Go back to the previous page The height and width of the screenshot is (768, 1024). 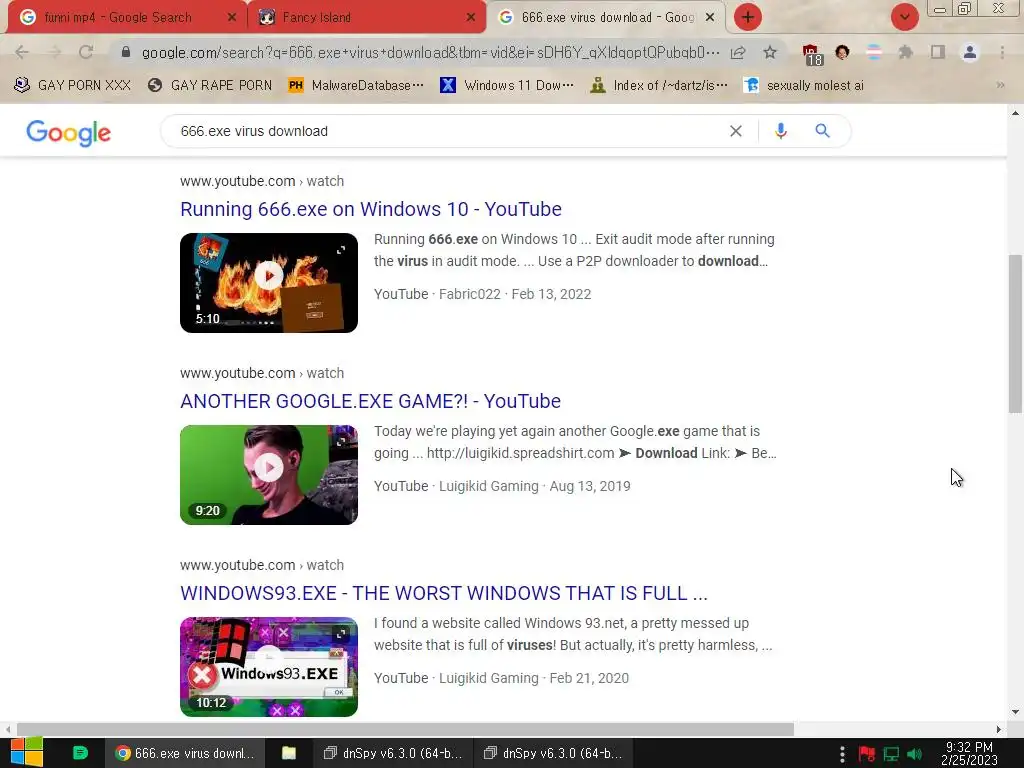(x=22, y=52)
